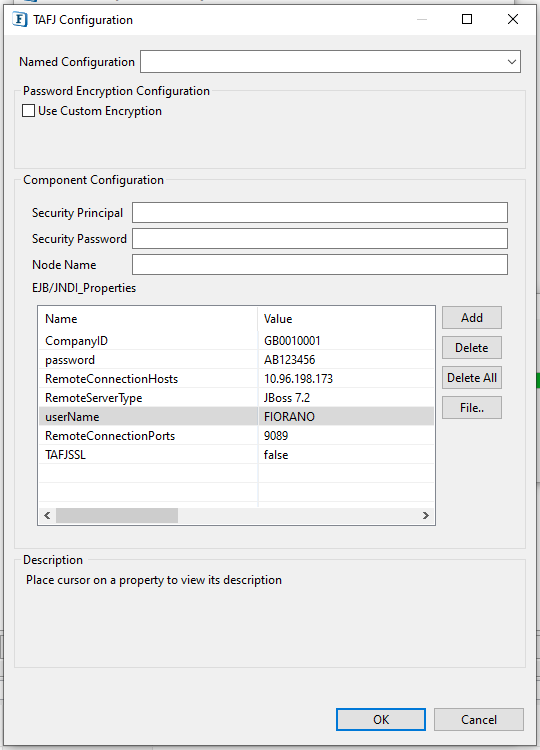Click the TAFJ Configuration title bar icon
The image size is (540, 750).
[x=19, y=20]
